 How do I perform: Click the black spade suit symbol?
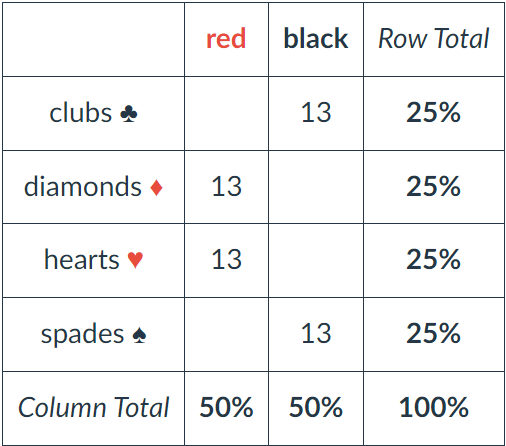pos(139,335)
